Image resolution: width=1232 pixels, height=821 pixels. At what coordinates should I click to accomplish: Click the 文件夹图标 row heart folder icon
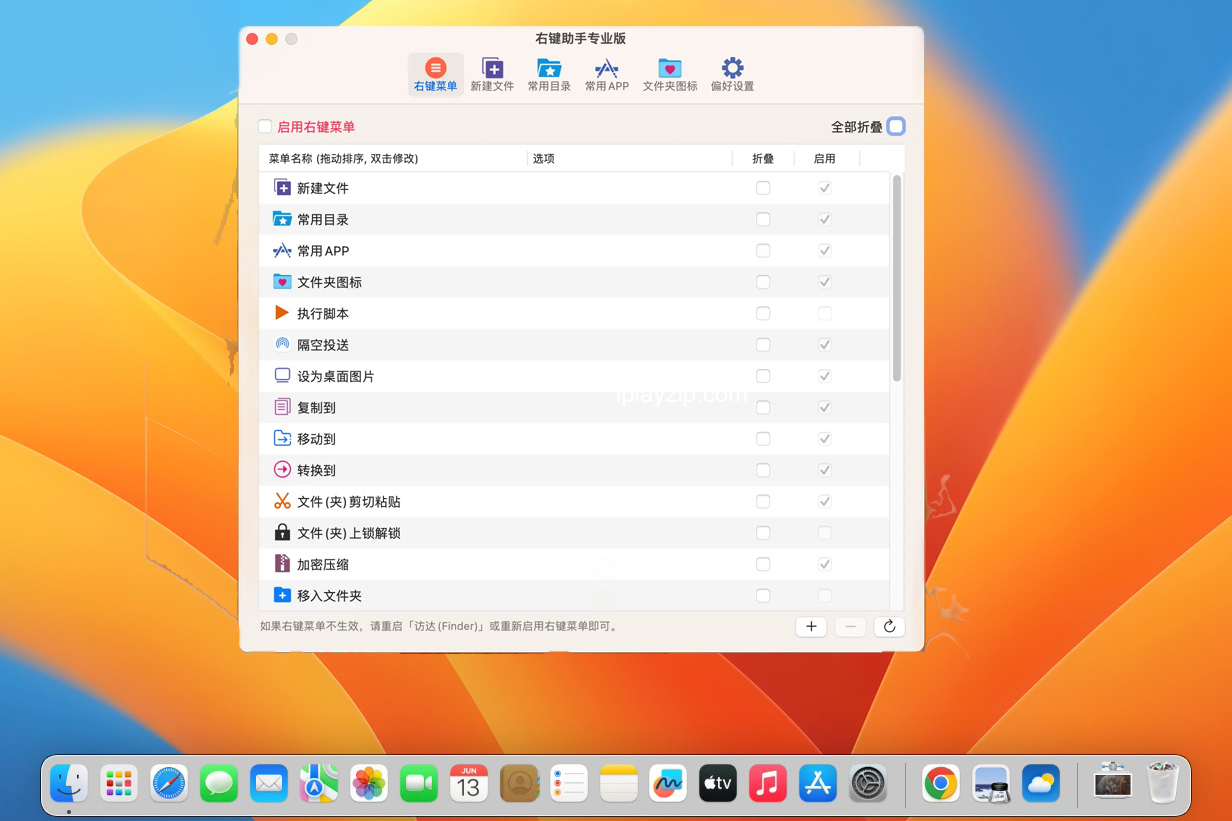(282, 282)
